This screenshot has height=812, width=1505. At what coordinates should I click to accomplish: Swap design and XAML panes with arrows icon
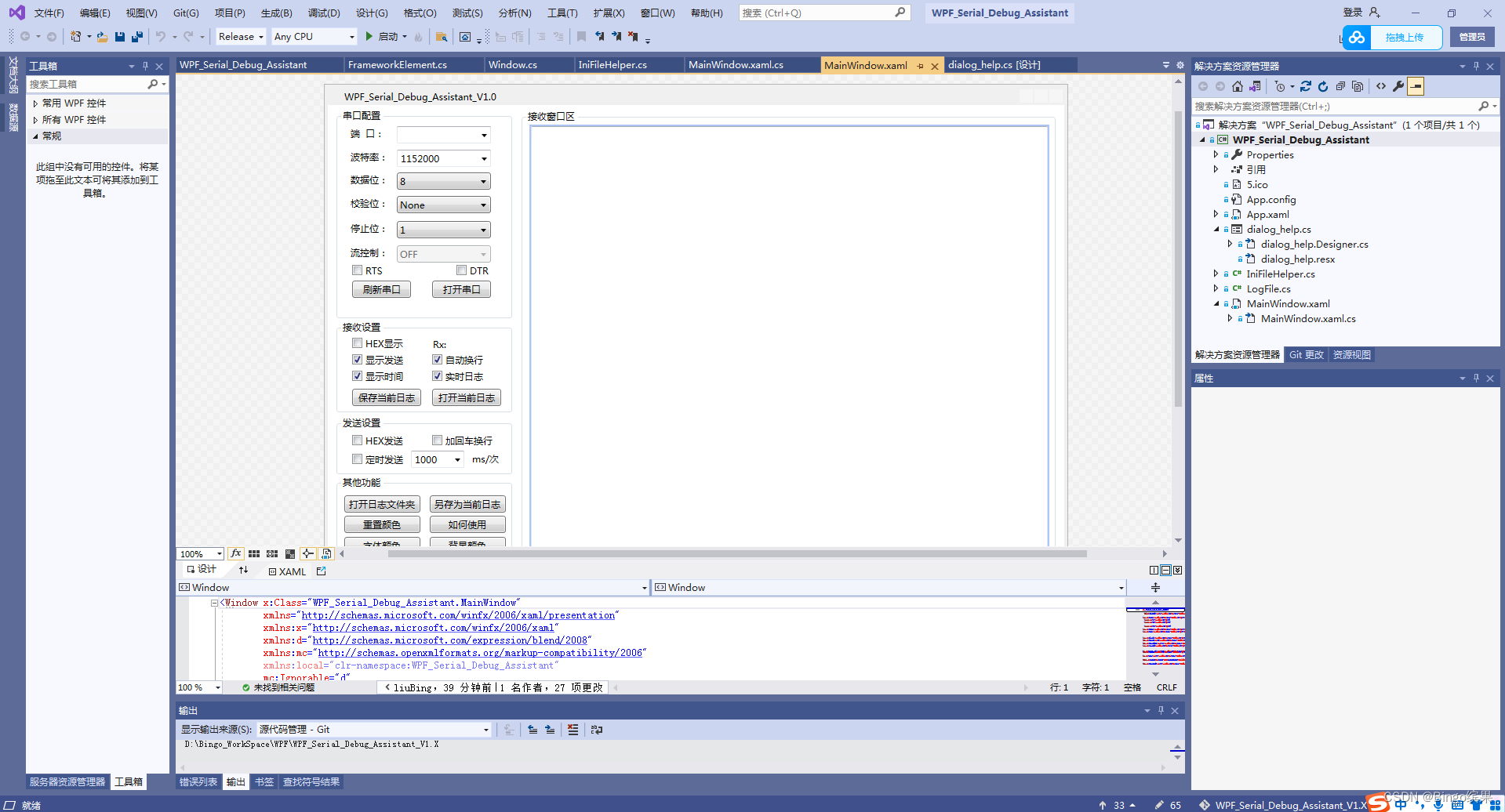[x=244, y=570]
